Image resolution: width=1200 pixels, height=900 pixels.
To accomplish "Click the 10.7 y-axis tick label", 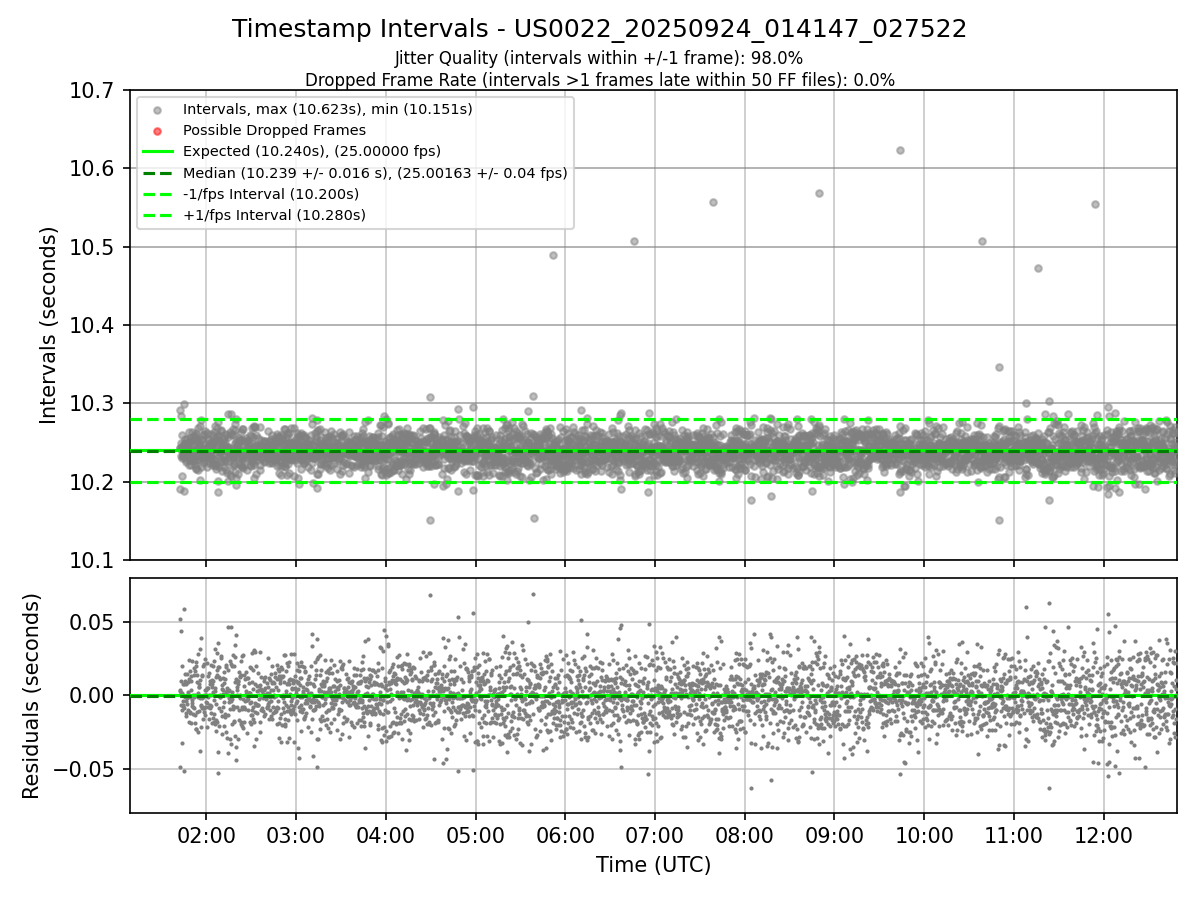I will point(93,91).
